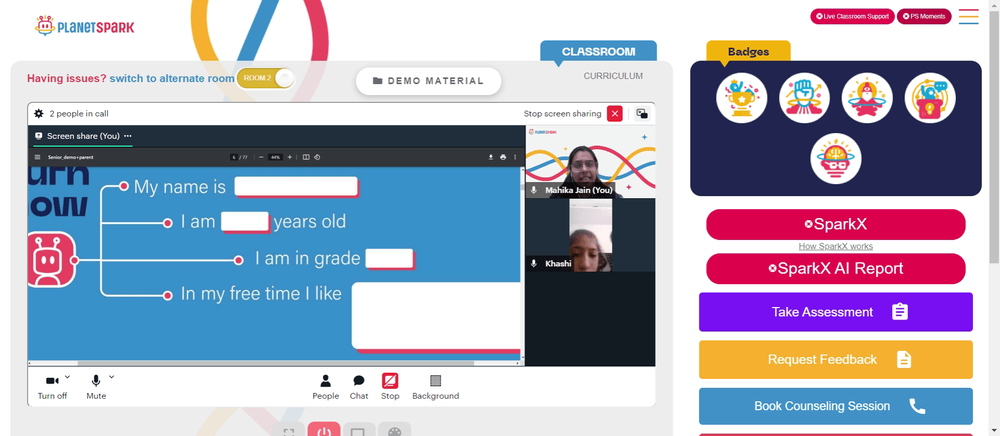Open the How SparkX works link

(x=835, y=246)
